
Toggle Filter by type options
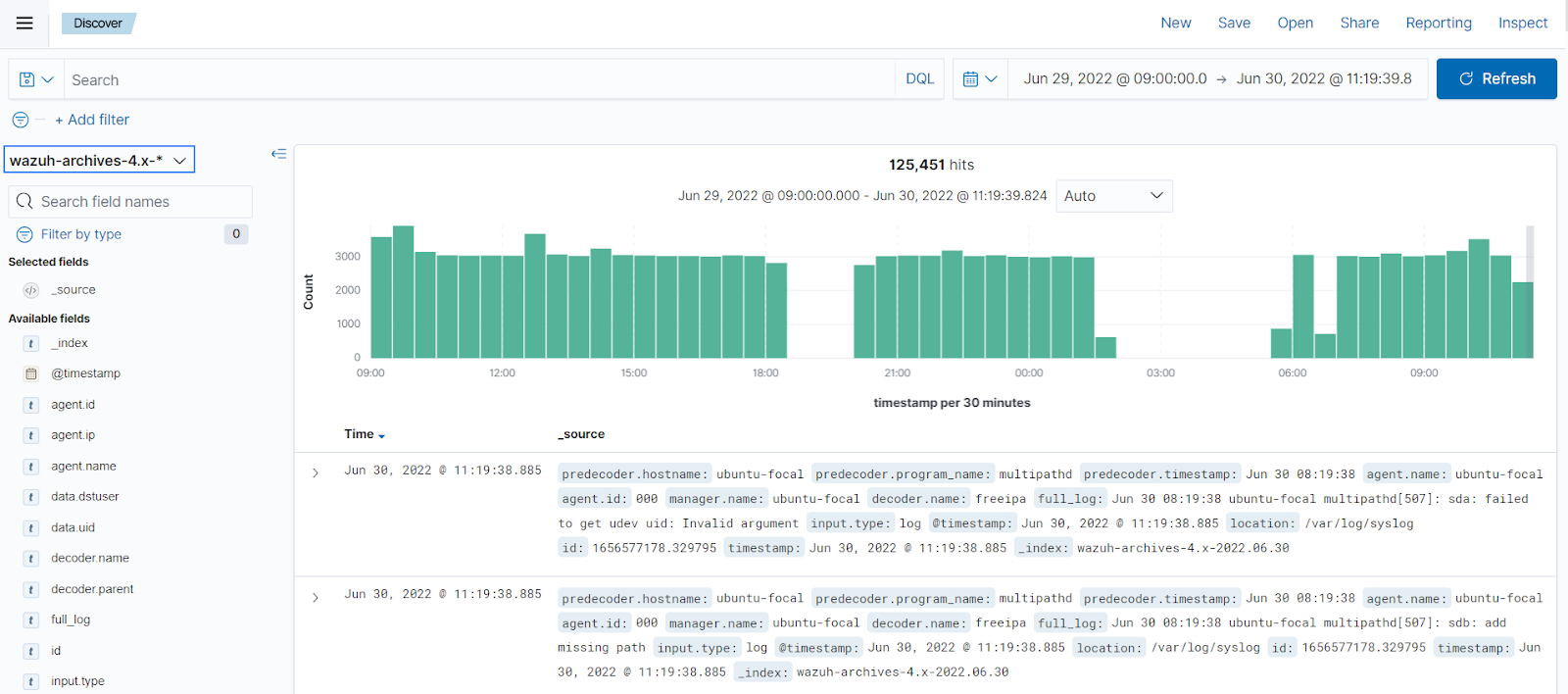tap(81, 234)
